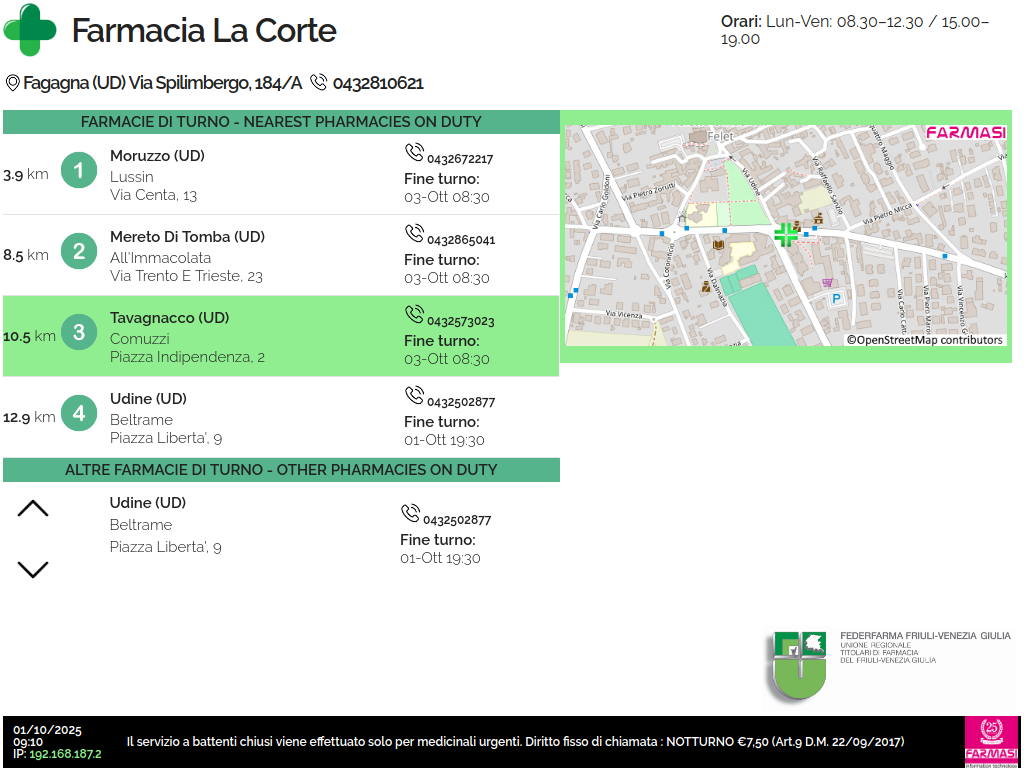This screenshot has height=768, width=1024.
Task: Open the OpenStreetMap contributors link
Action: pyautogui.click(x=924, y=340)
